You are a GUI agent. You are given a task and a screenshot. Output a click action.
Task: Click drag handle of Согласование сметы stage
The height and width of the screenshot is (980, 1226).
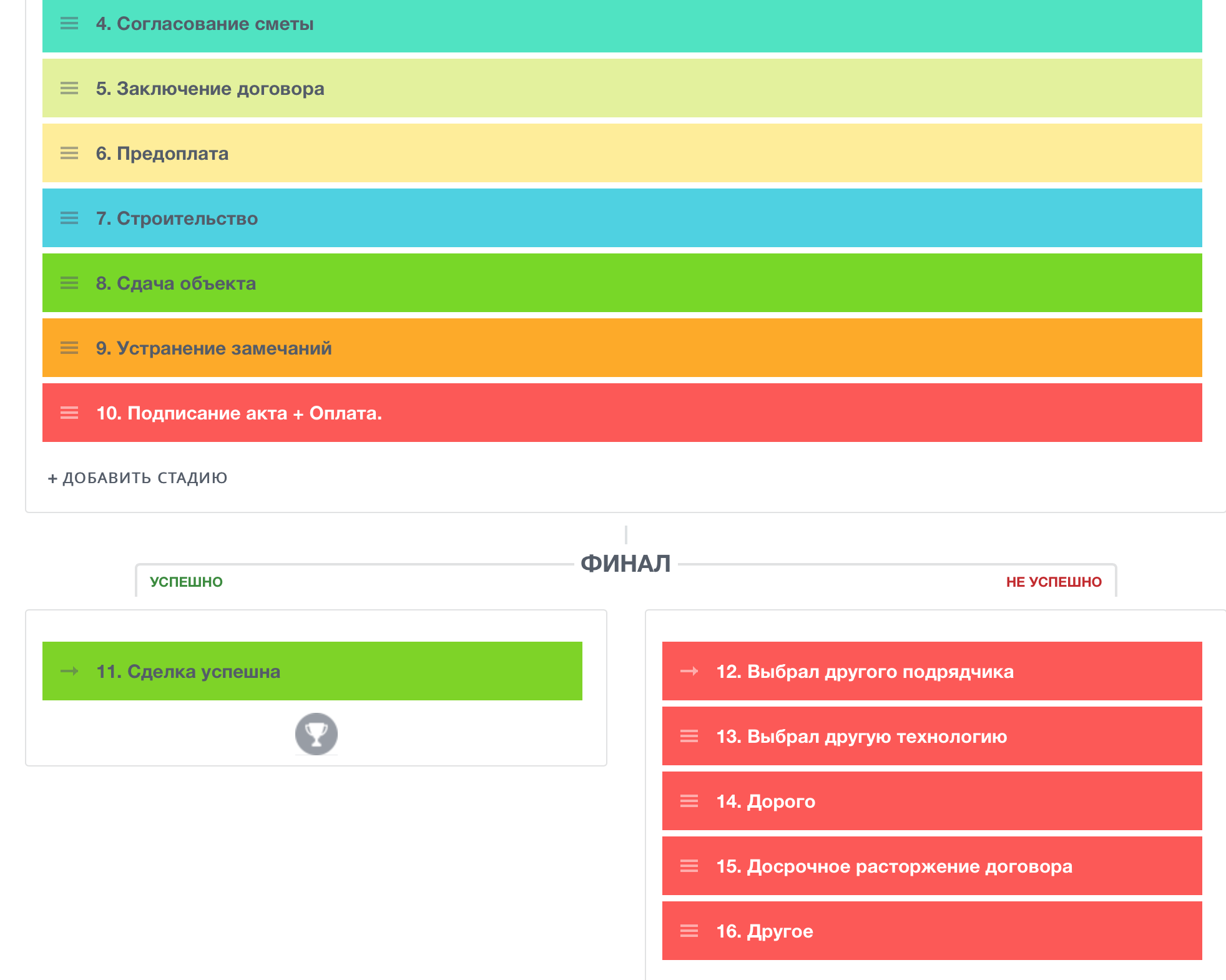pyautogui.click(x=69, y=24)
